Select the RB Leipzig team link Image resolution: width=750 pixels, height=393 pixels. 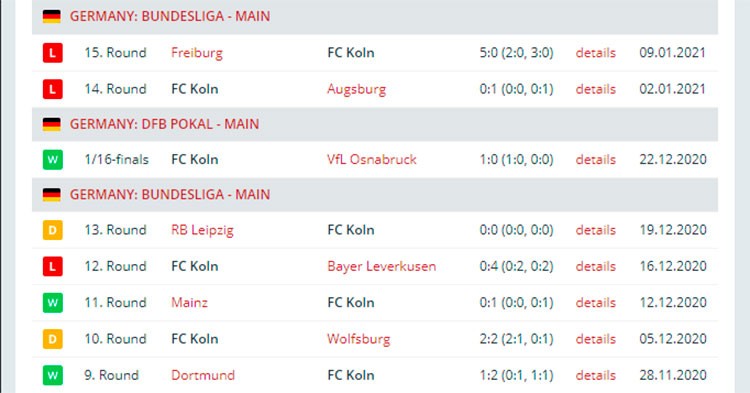click(202, 230)
